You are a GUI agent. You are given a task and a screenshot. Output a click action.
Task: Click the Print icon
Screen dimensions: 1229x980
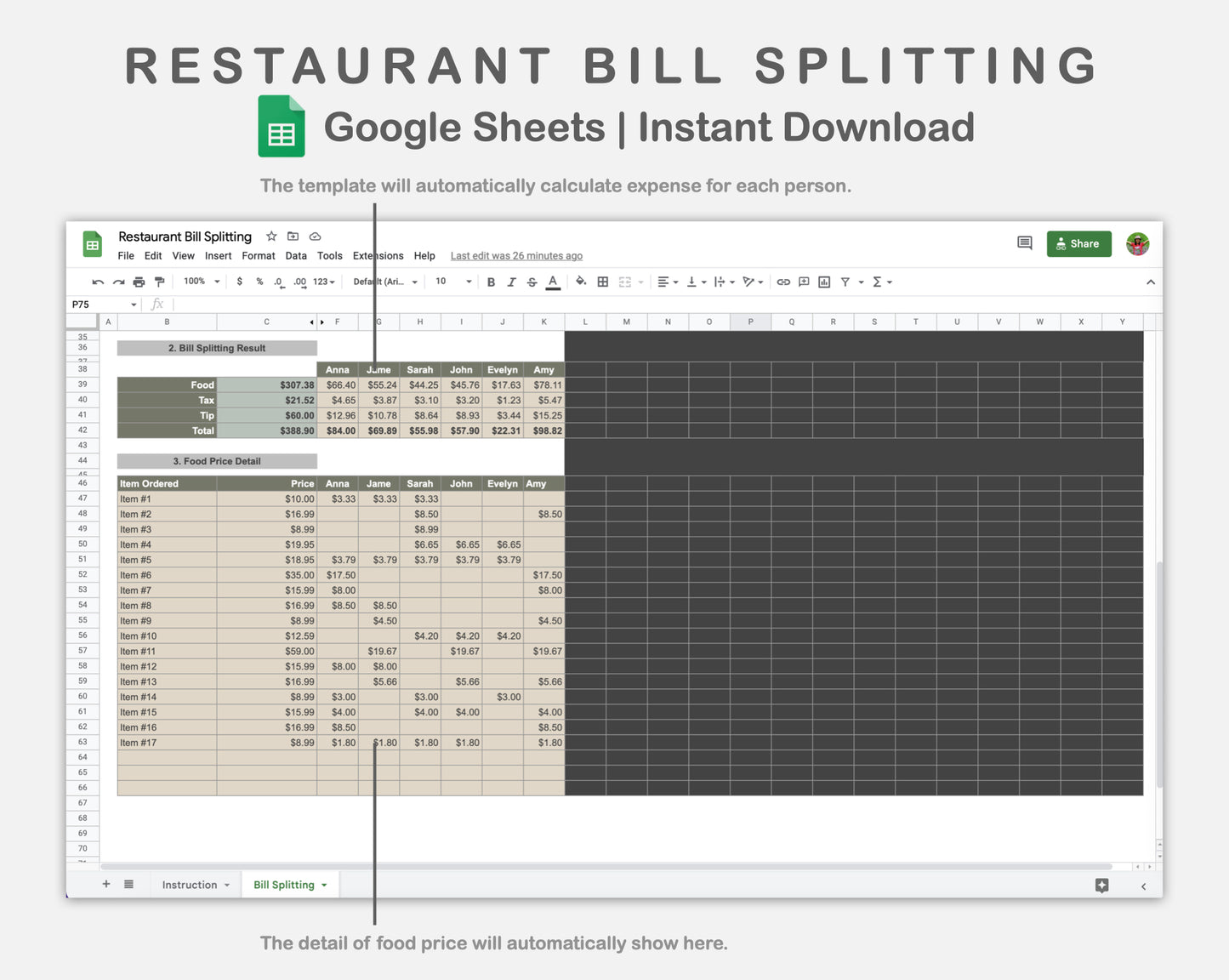tap(139, 282)
